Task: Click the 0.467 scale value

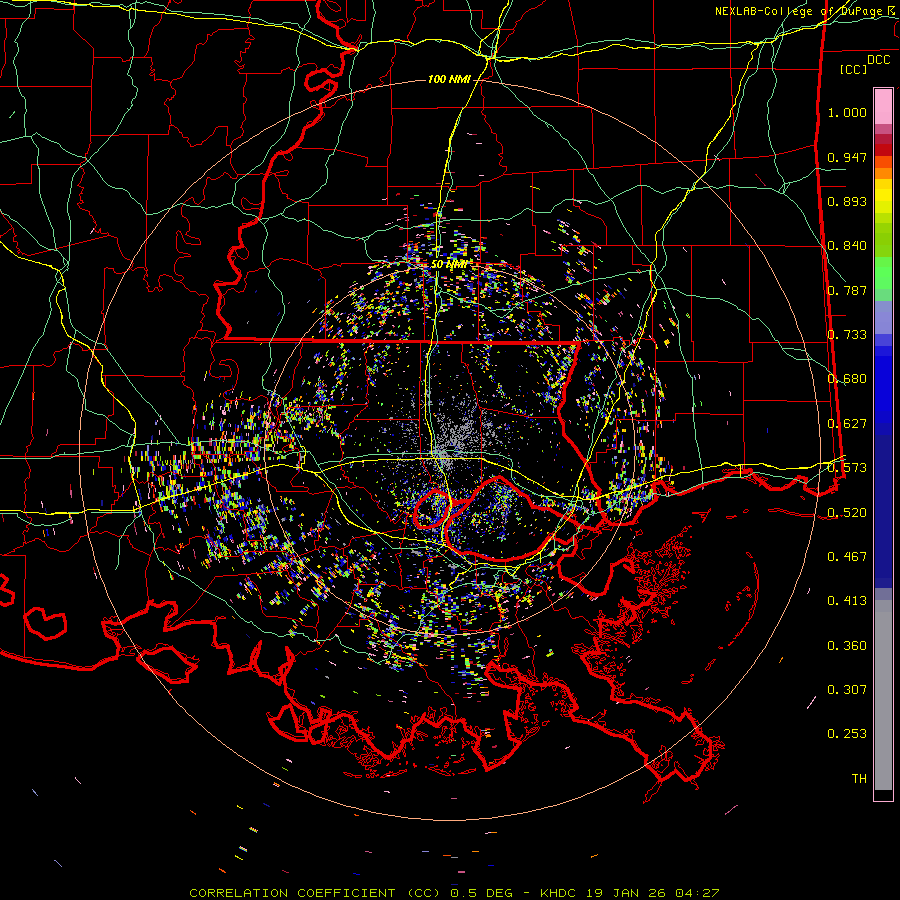Action: click(847, 557)
